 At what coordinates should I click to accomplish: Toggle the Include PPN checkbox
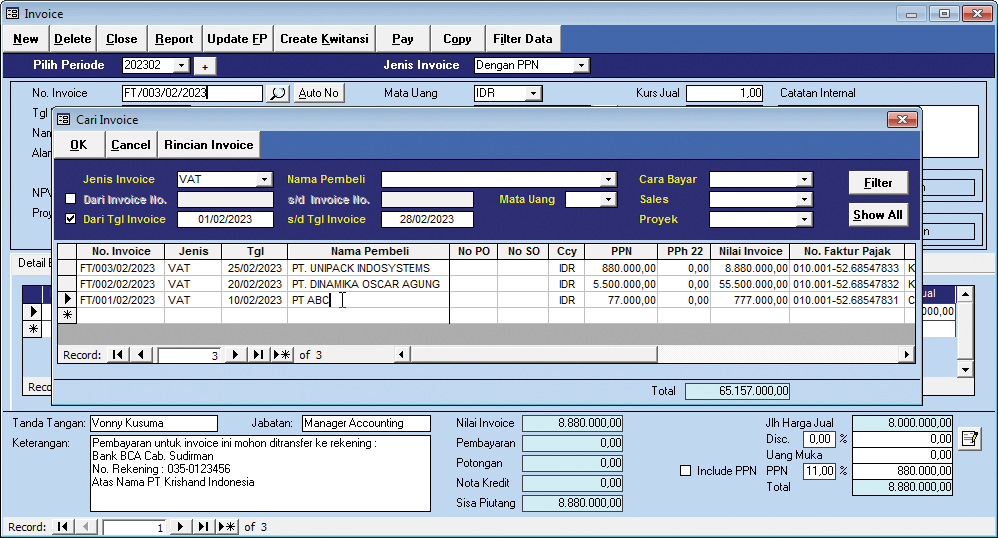click(686, 471)
